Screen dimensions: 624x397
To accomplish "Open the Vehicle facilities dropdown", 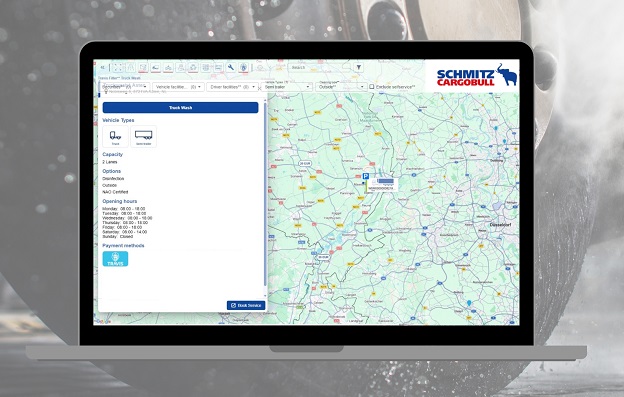I will point(178,87).
